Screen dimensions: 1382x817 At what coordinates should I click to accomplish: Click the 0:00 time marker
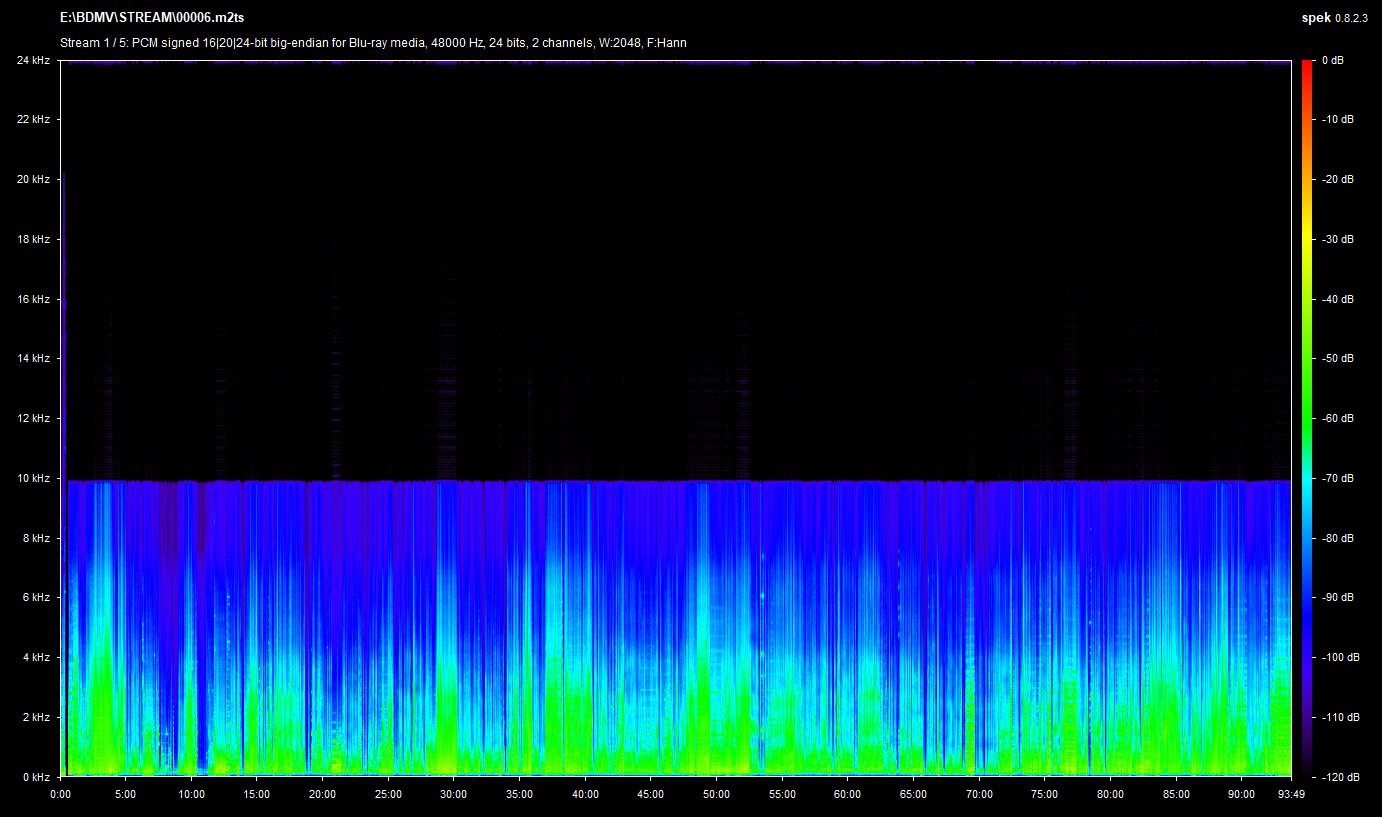(61, 794)
